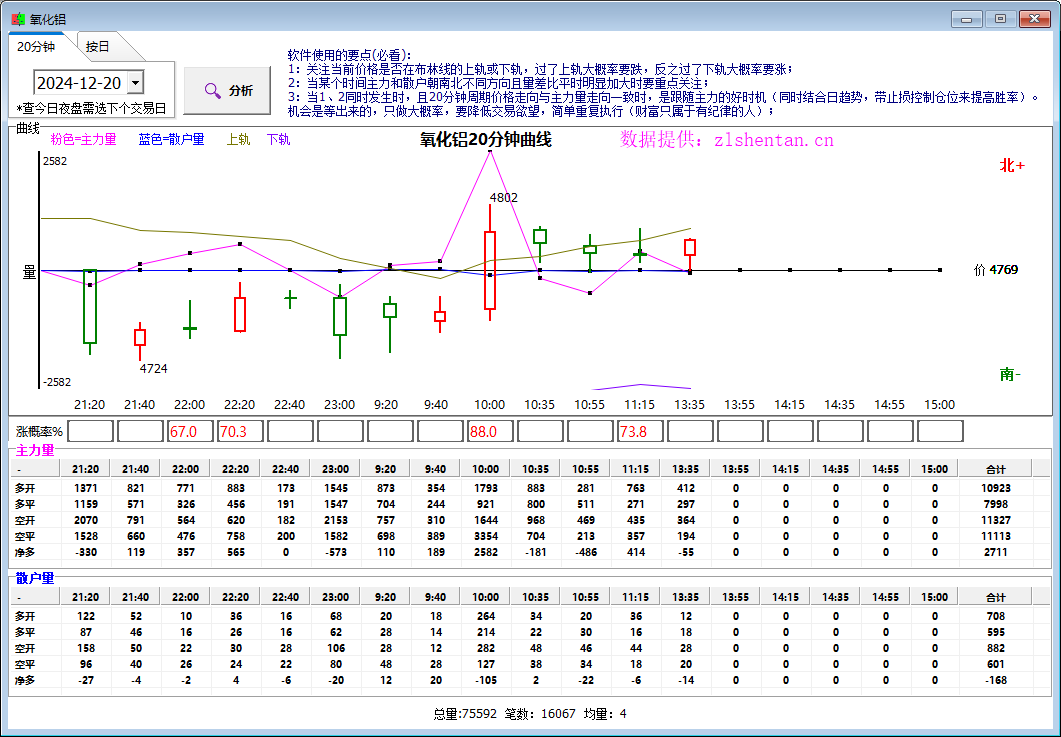Click the -2582 lower axis label
Screen dimensions: 1061x737
pyautogui.click(x=57, y=382)
